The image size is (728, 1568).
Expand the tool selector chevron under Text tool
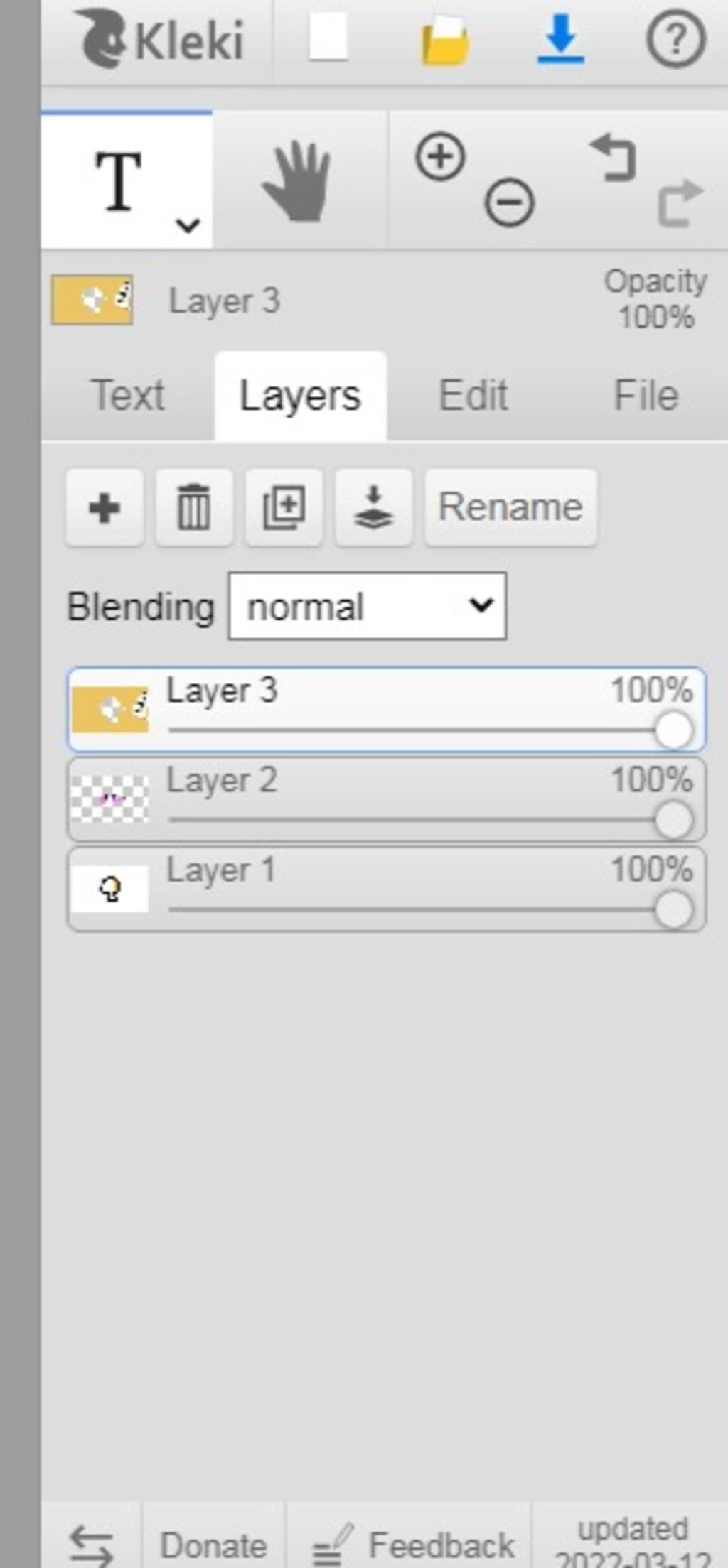(x=188, y=226)
